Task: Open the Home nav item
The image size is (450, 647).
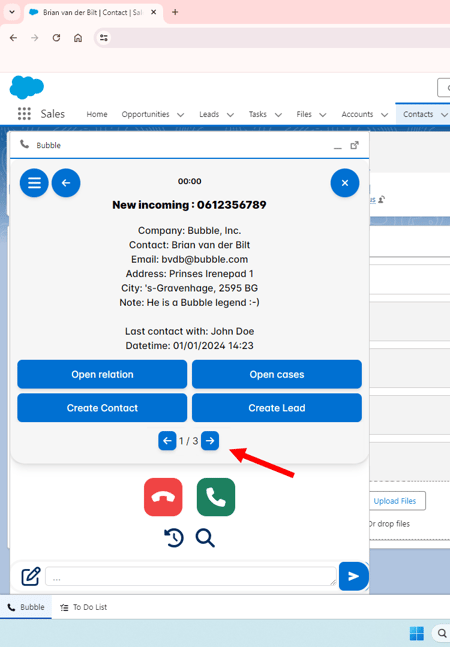Action: (x=97, y=114)
